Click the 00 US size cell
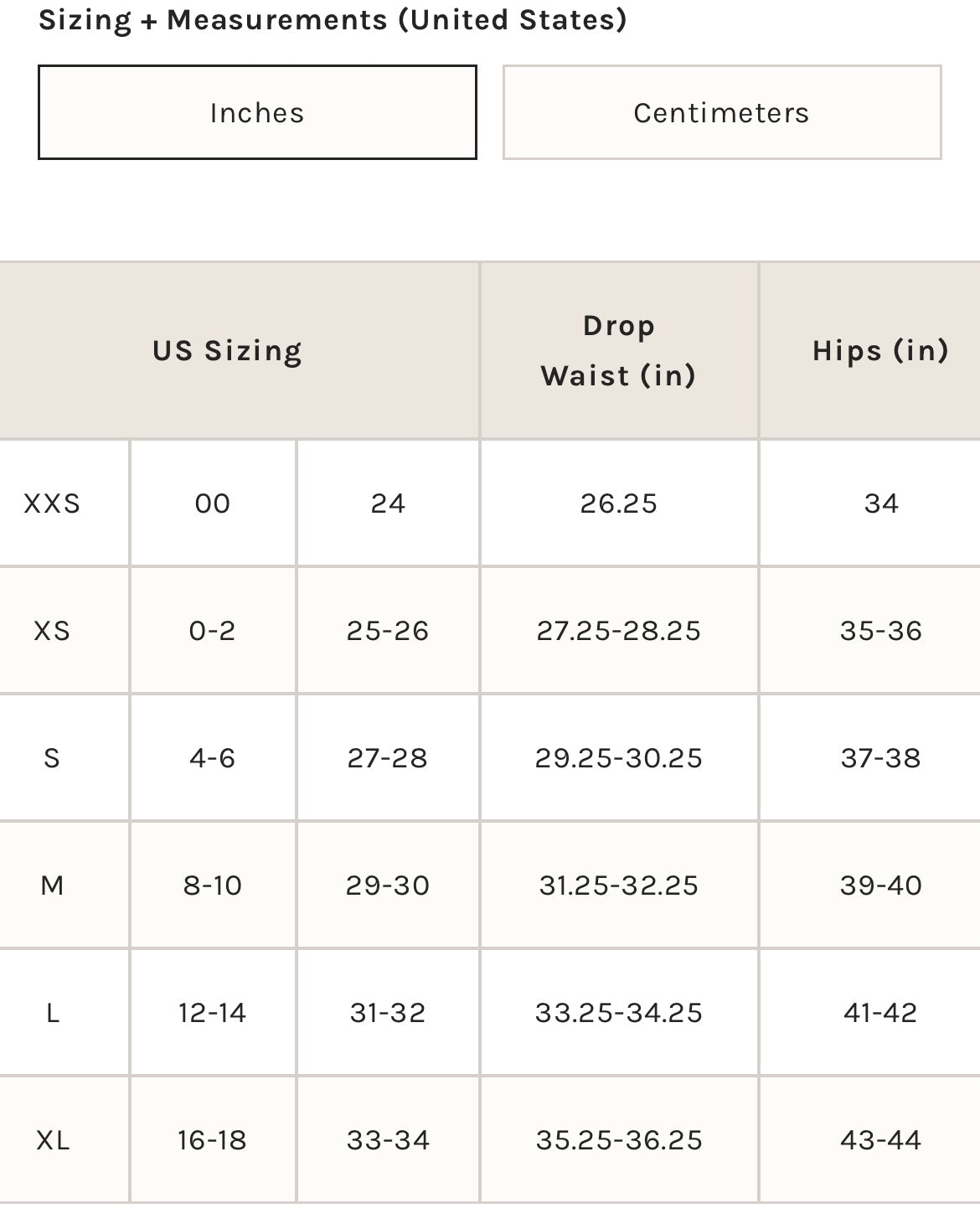The image size is (980, 1229). pos(212,503)
